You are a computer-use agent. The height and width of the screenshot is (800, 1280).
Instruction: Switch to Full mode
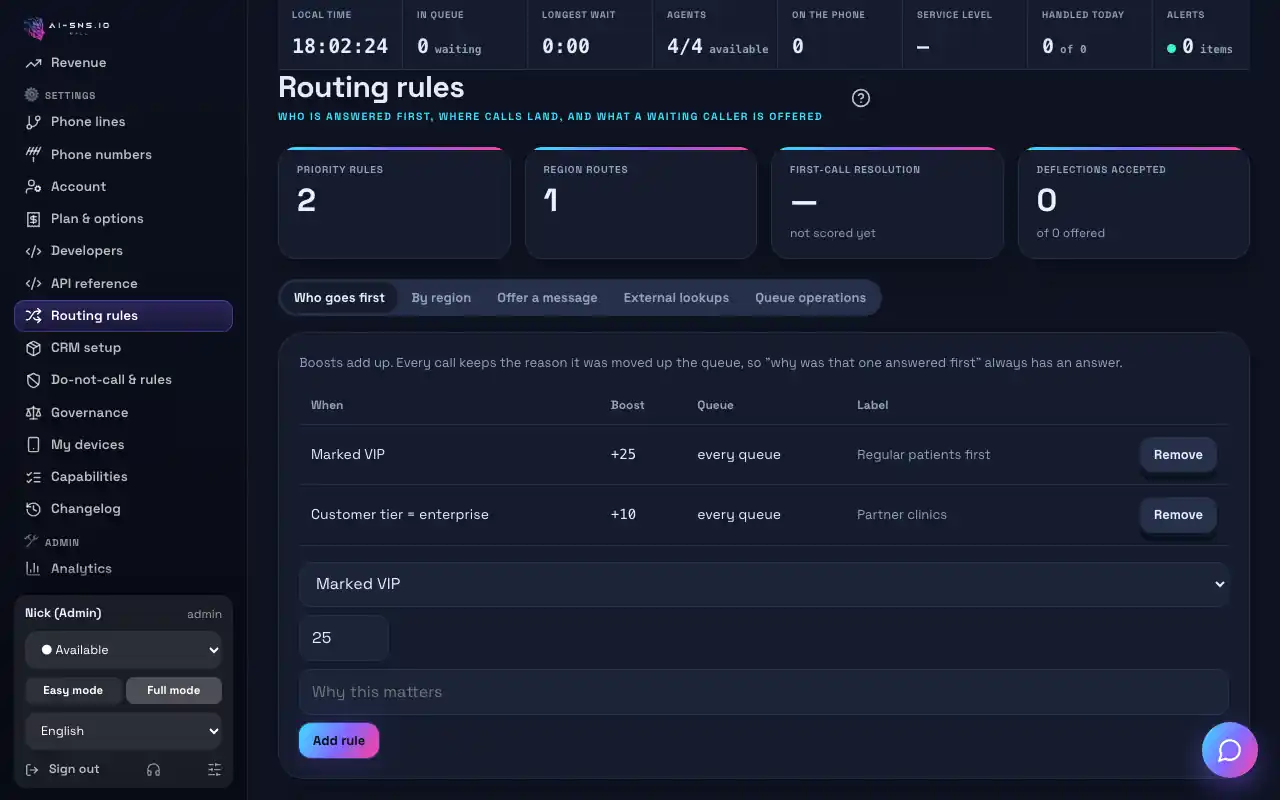174,690
